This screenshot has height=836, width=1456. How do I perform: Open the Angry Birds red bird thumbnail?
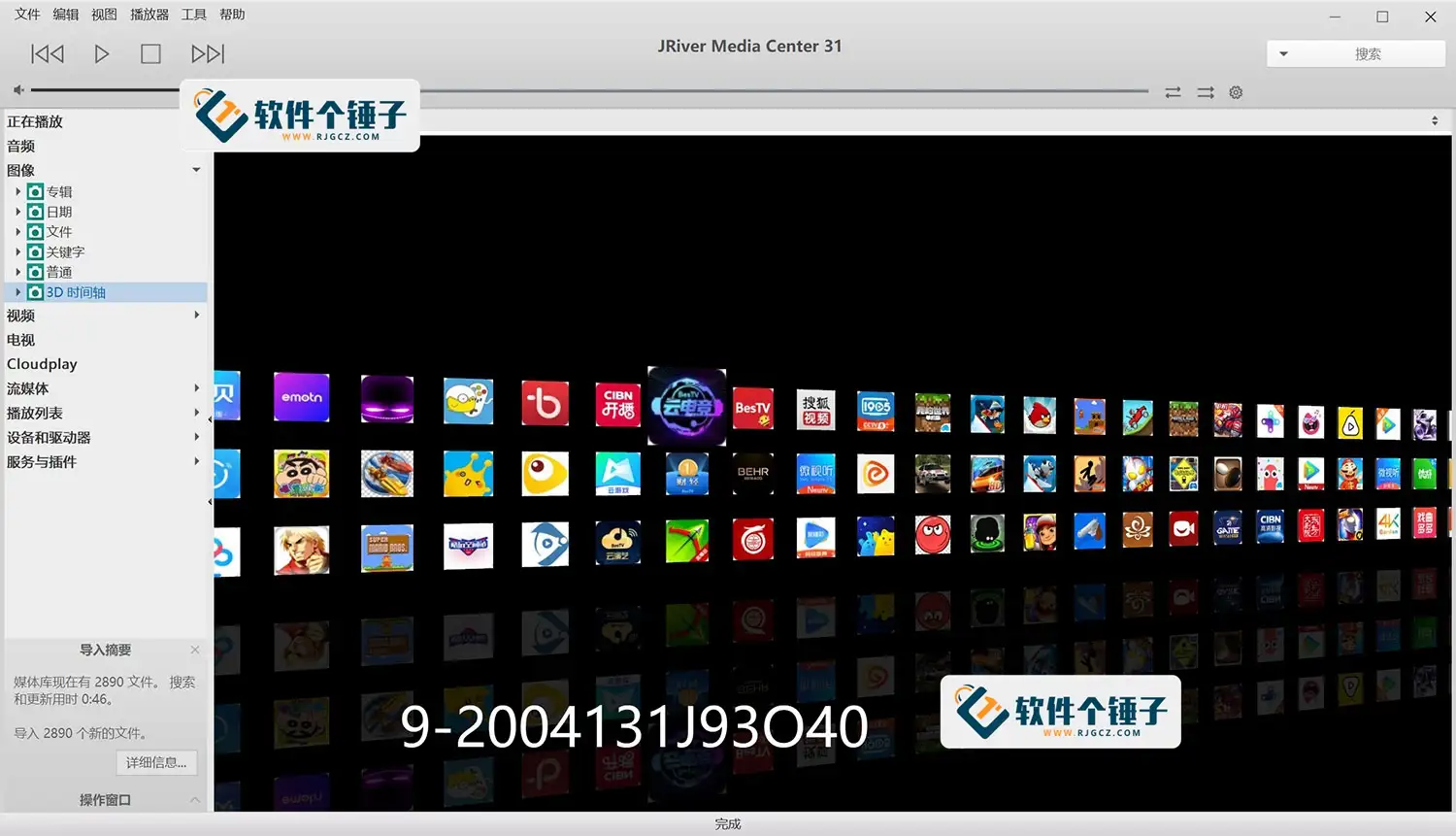point(1040,416)
